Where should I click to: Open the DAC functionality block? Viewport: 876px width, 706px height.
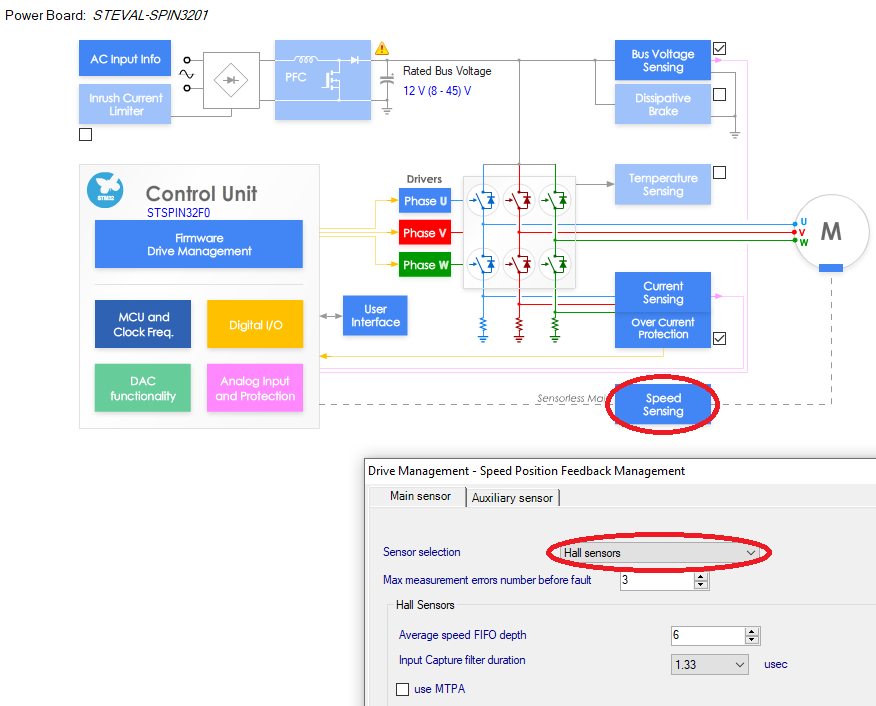click(x=143, y=388)
